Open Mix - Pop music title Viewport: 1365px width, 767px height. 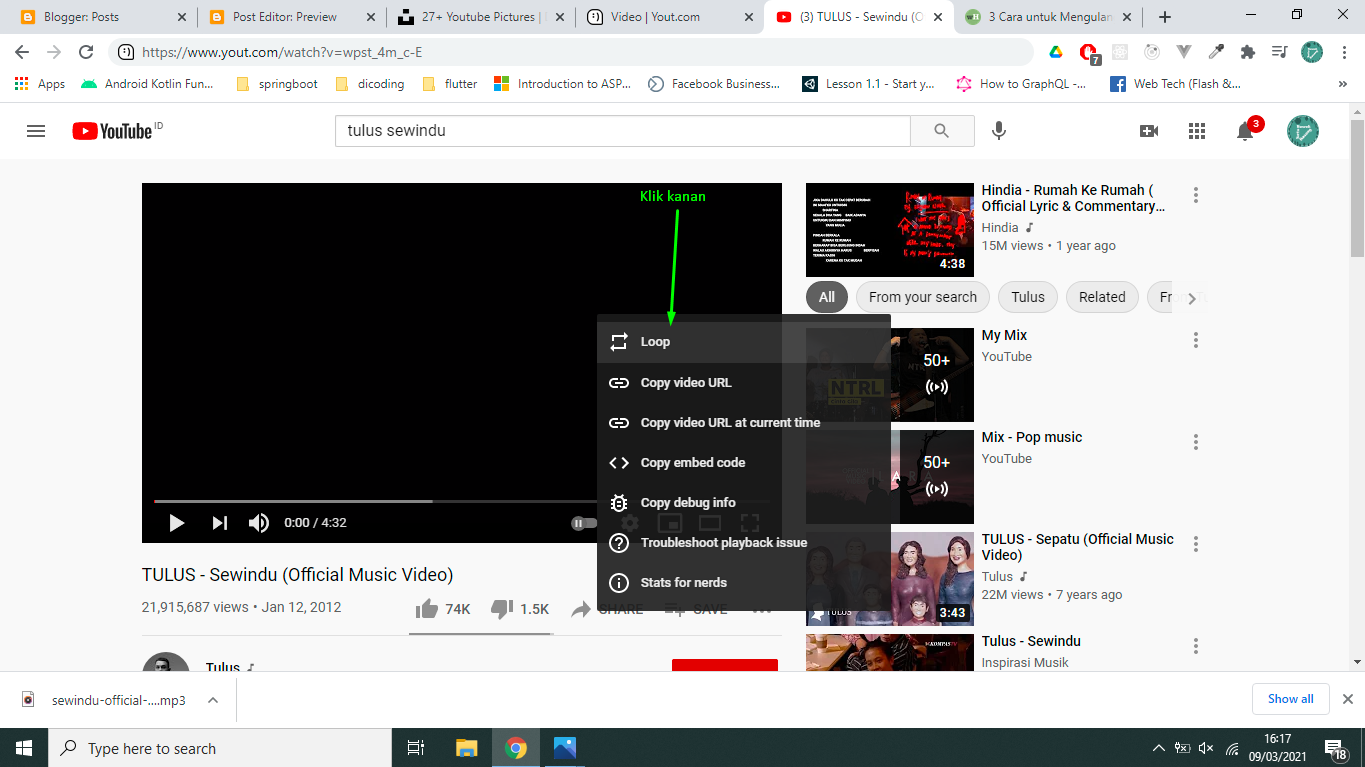(1032, 437)
